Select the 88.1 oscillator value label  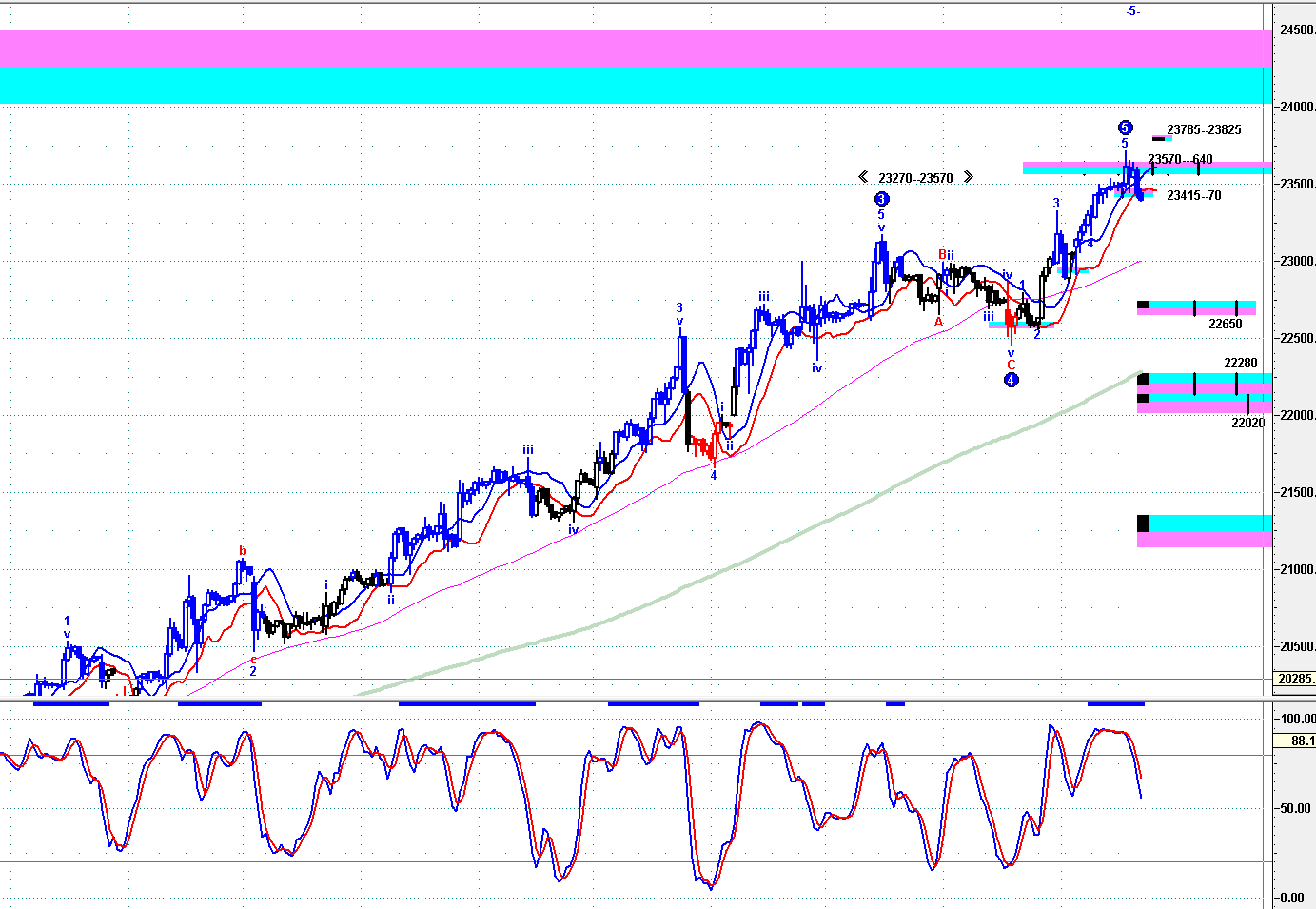(1302, 741)
